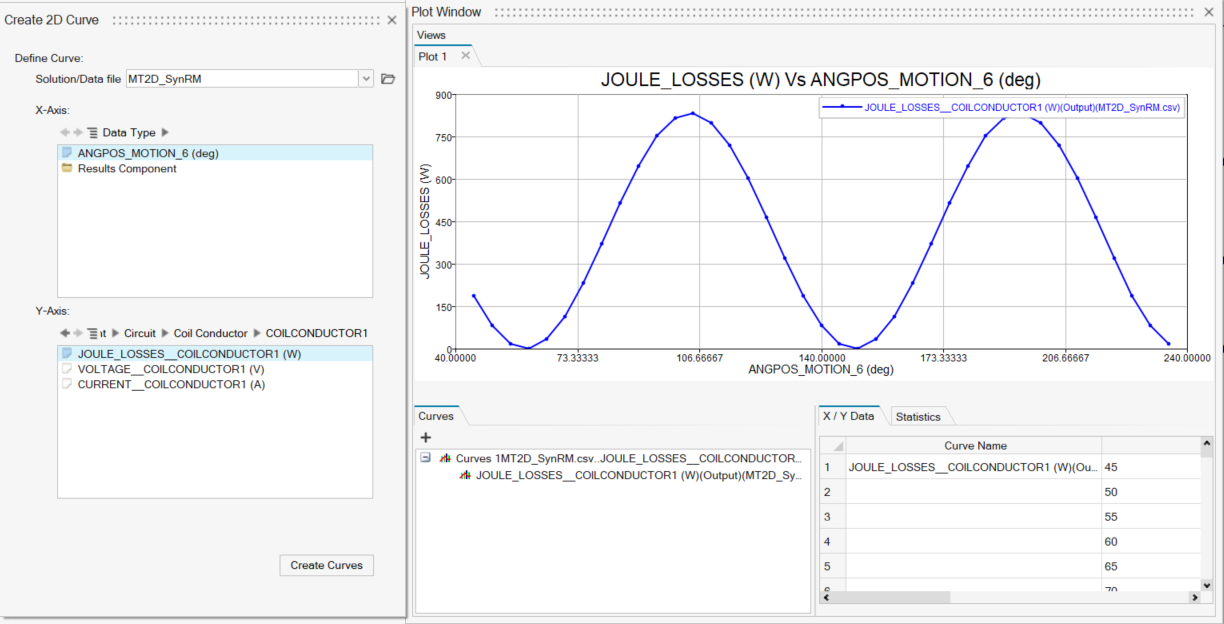Click the JOULE_LOSSES child curve icon in Curves tree
The width and height of the screenshot is (1224, 624).
[465, 475]
